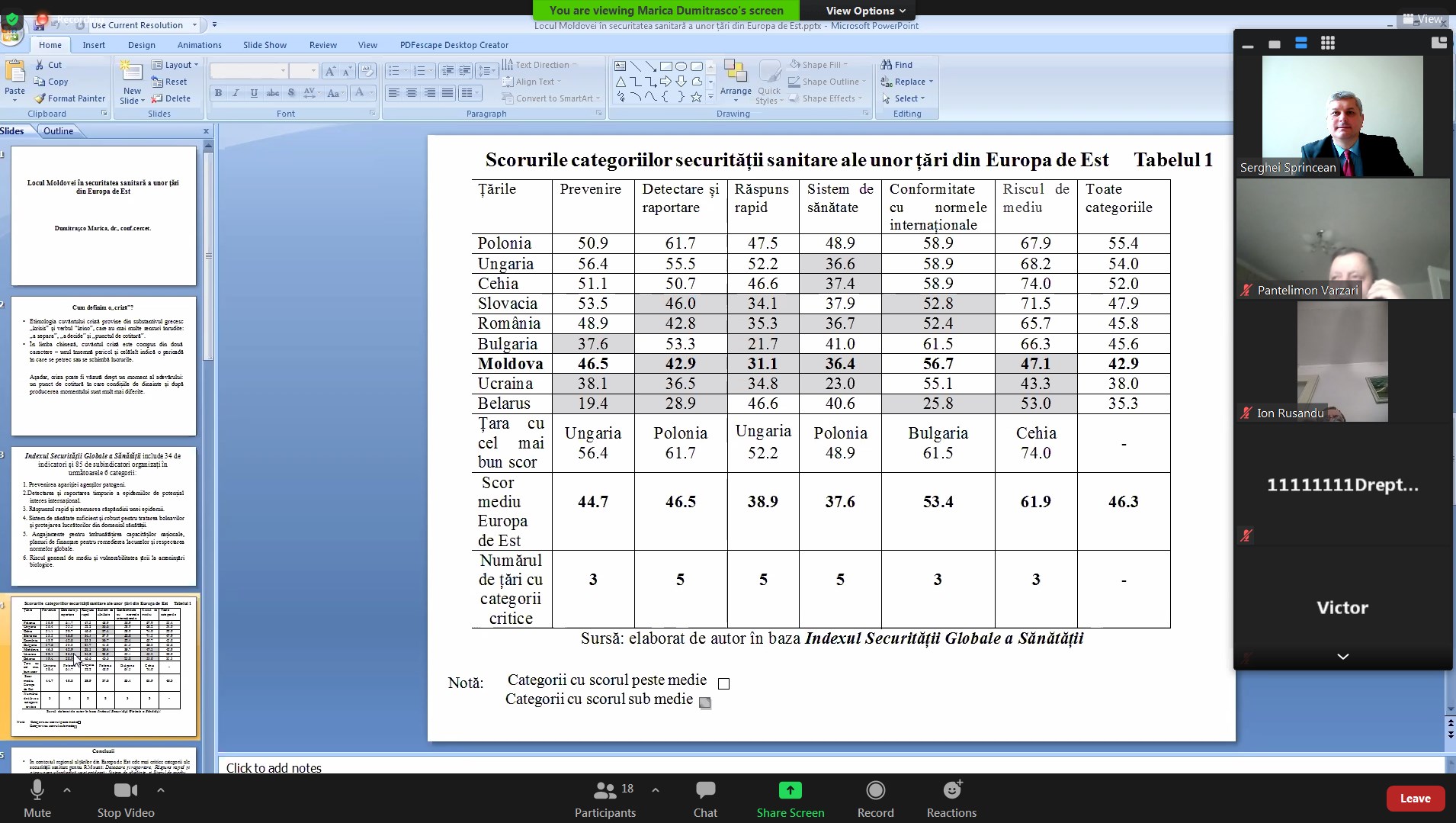
Task: Open Zoom View Options dropdown
Action: point(866,11)
